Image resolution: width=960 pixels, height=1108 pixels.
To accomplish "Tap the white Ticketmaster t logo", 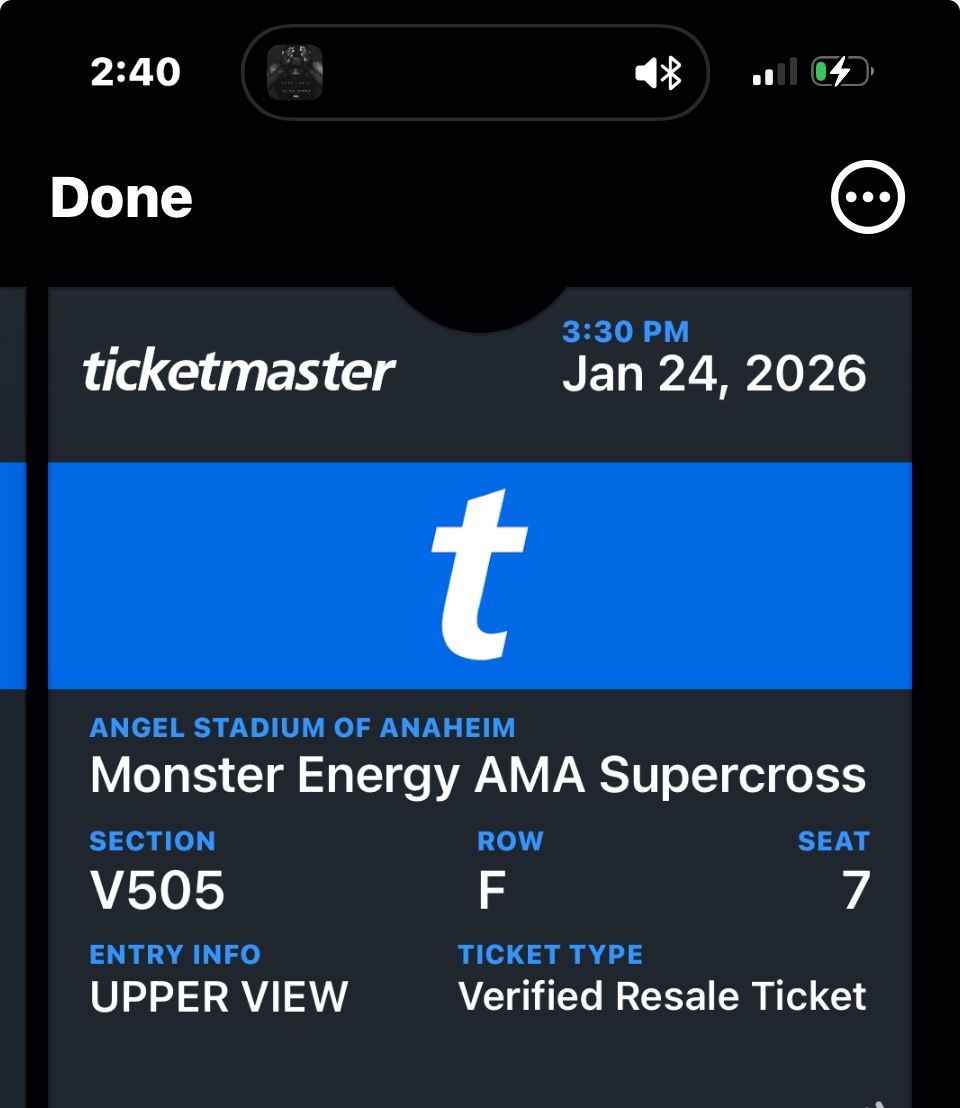I will (x=479, y=575).
